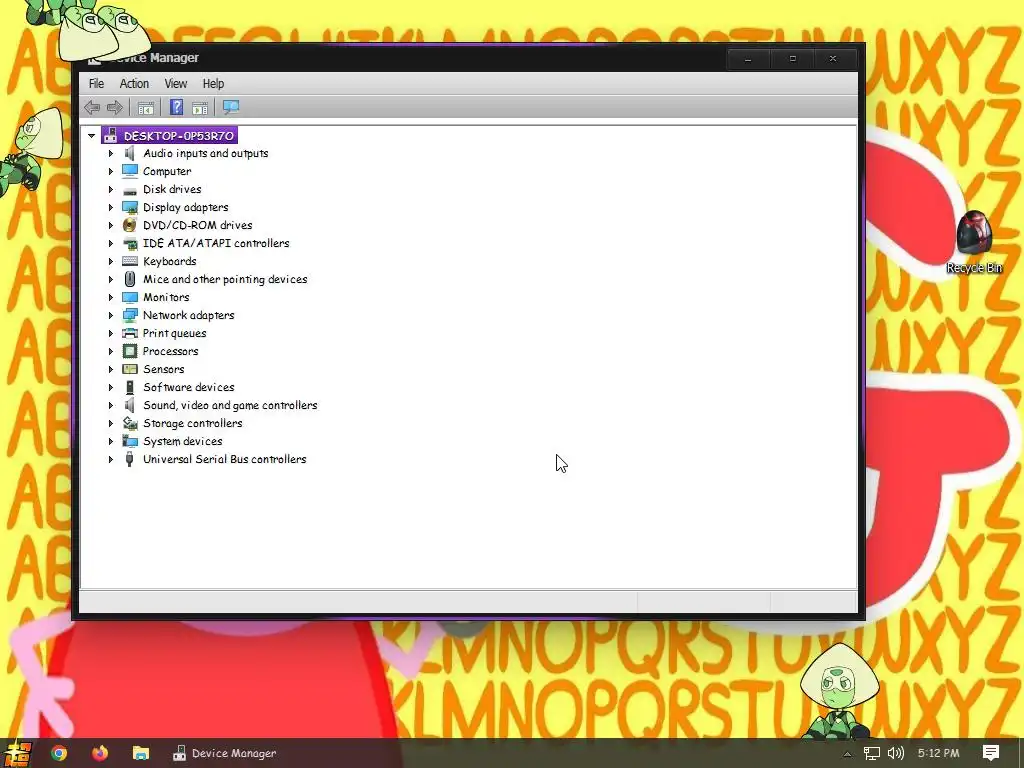The height and width of the screenshot is (768, 1024).
Task: Click the Back arrow toolbar icon
Action: [x=92, y=107]
